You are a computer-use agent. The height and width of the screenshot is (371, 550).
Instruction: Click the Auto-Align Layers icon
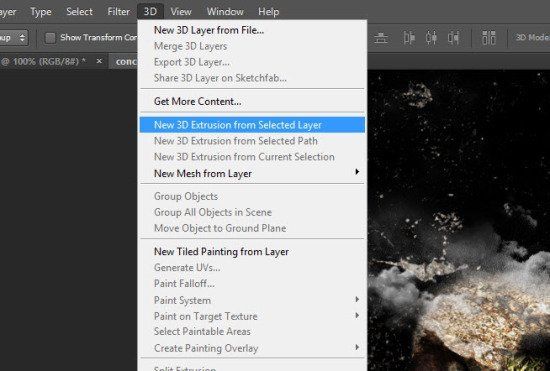[489, 38]
